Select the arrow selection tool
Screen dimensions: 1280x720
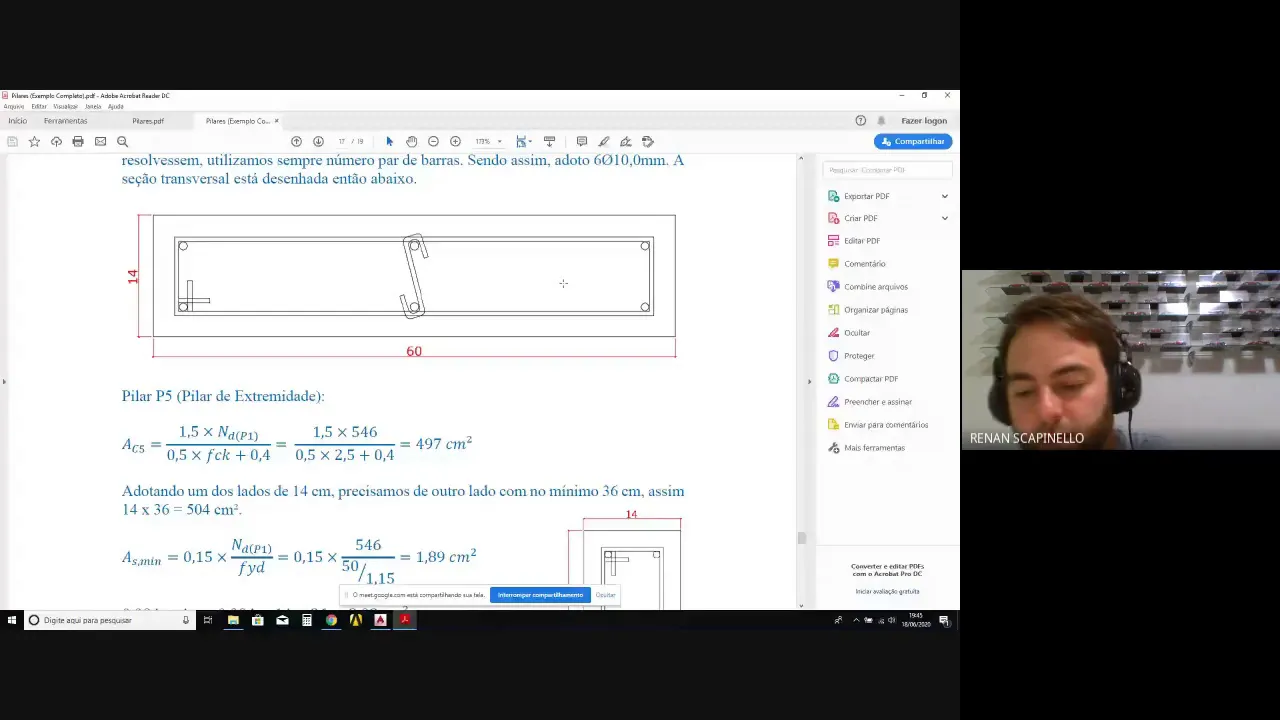click(389, 142)
